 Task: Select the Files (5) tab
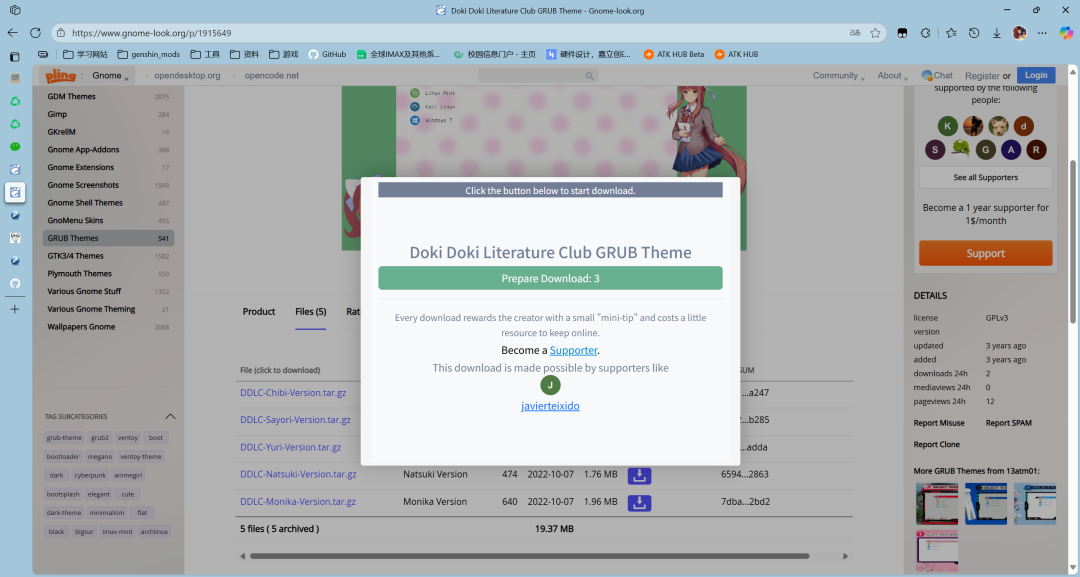click(310, 312)
